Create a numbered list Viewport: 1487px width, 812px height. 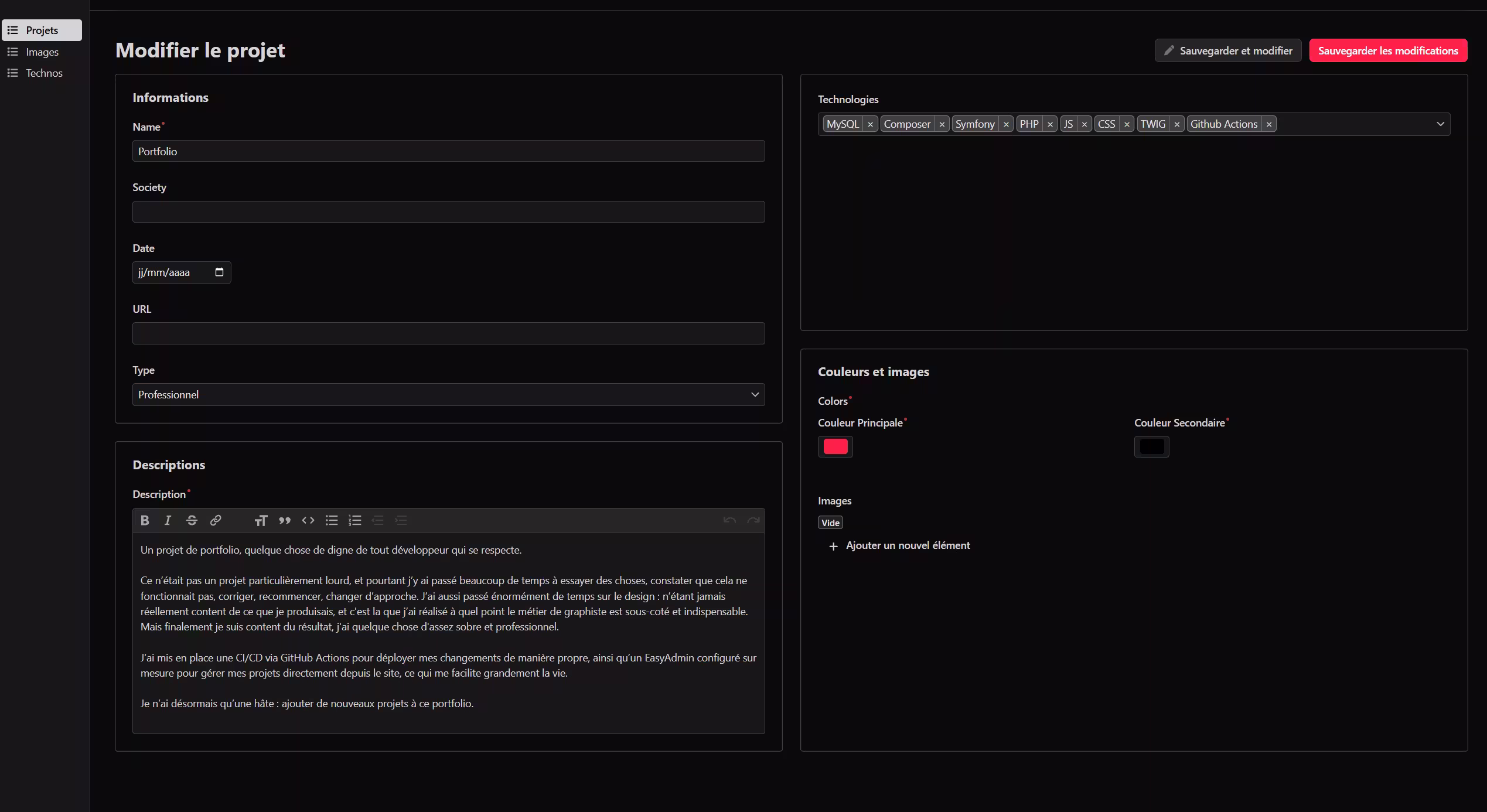coord(355,520)
